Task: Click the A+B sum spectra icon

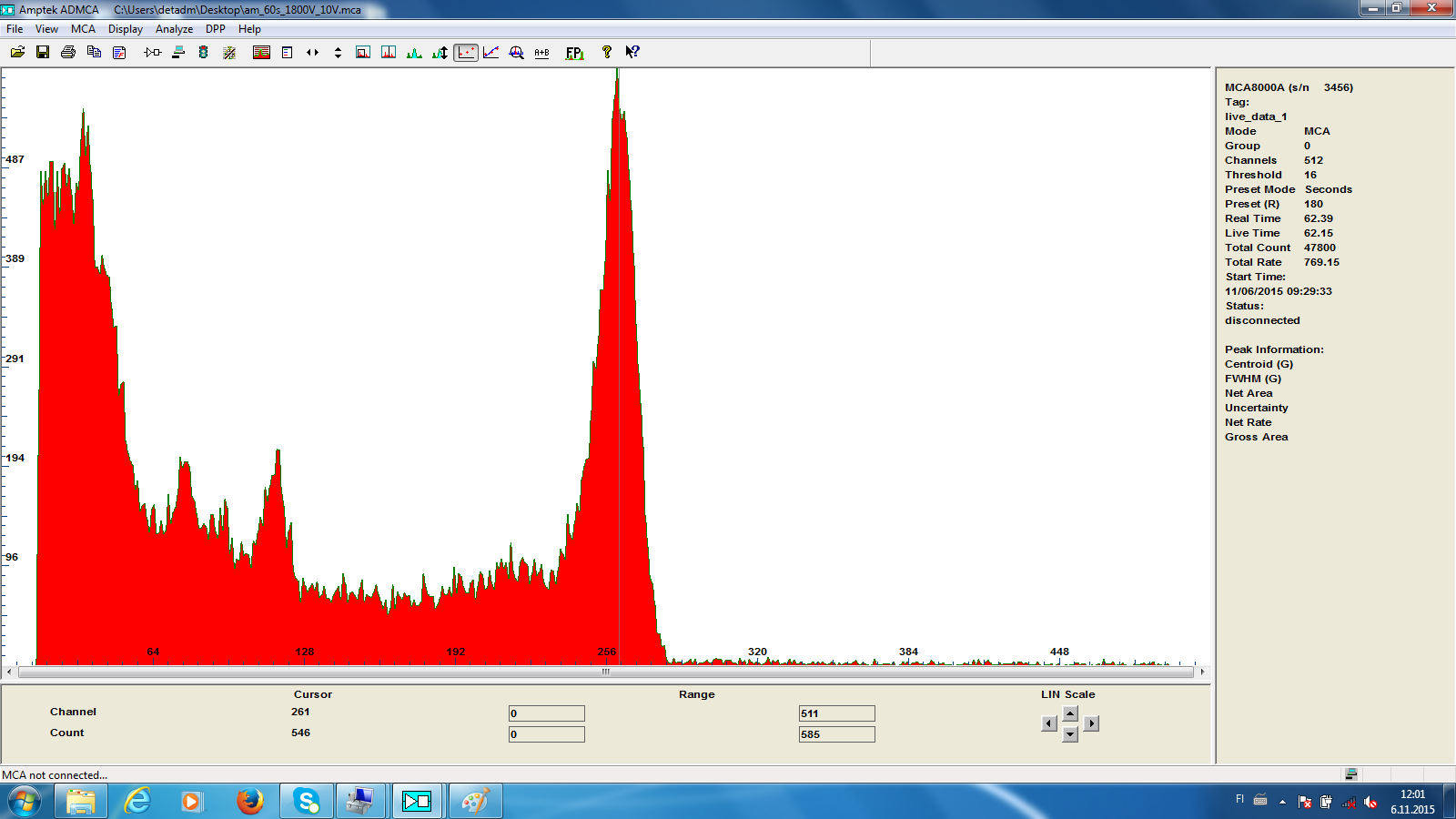Action: (x=541, y=53)
